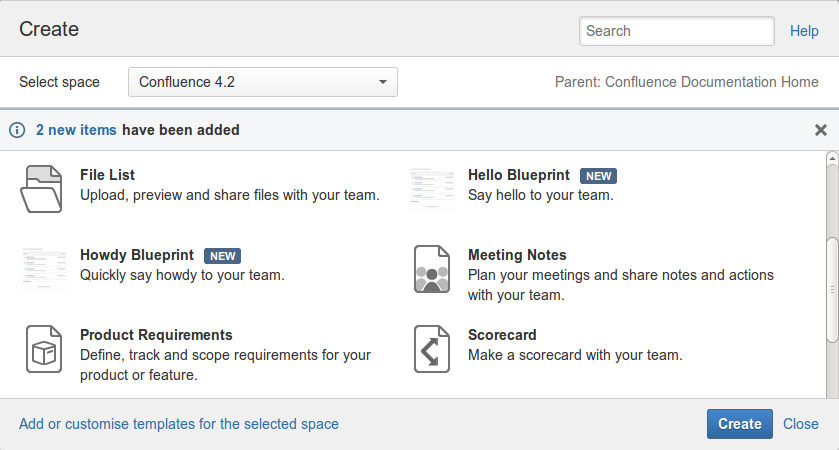Click the info icon in notification bar
Screen dimensions: 839x450
click(17, 130)
